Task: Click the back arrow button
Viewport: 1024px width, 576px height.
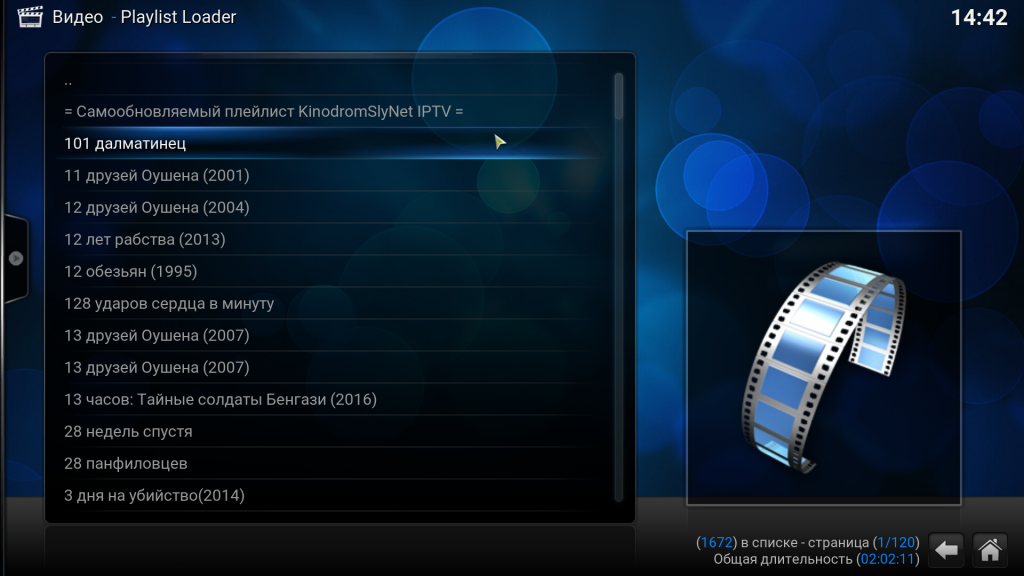Action: [x=946, y=549]
